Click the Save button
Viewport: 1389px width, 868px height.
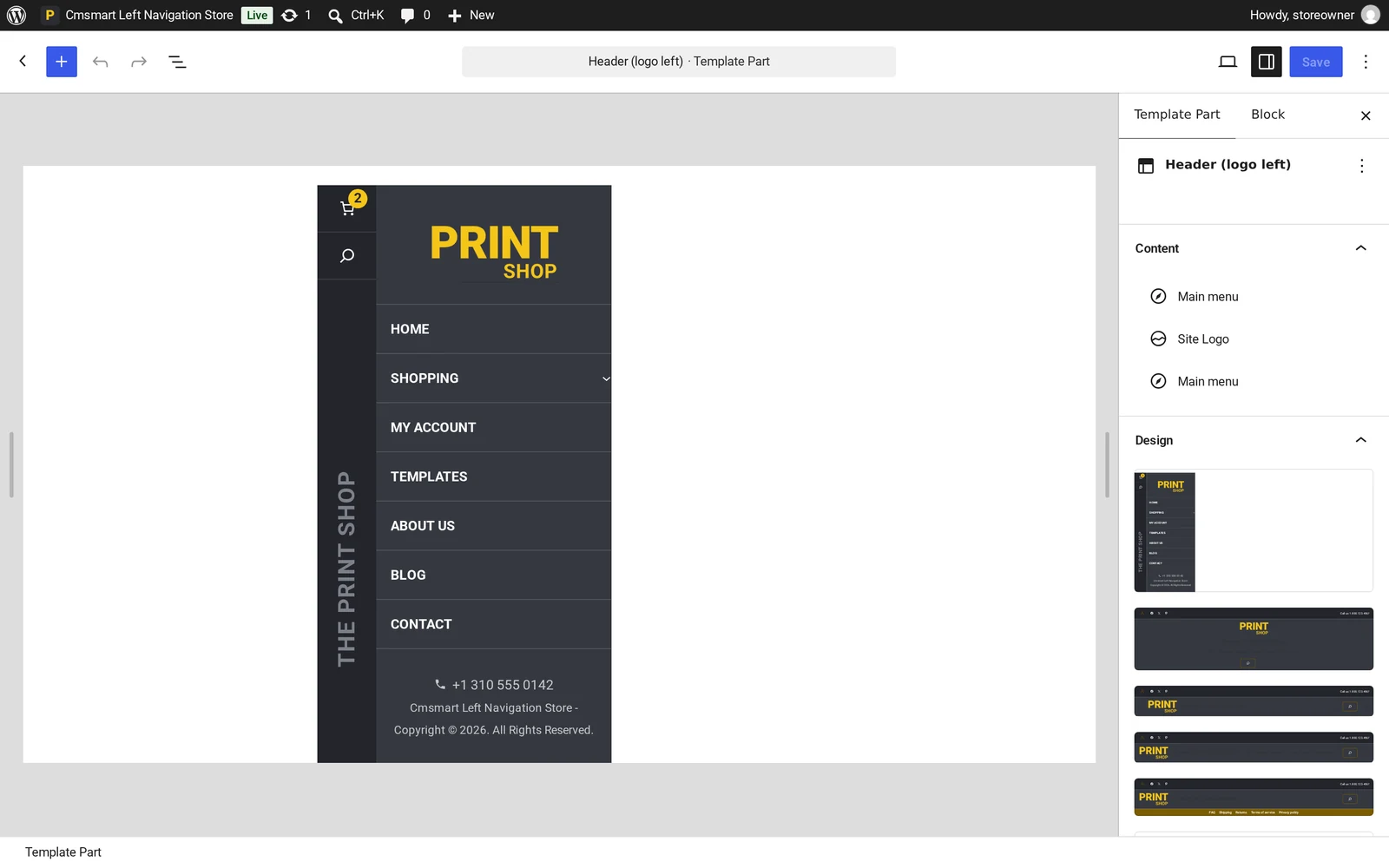1315,62
